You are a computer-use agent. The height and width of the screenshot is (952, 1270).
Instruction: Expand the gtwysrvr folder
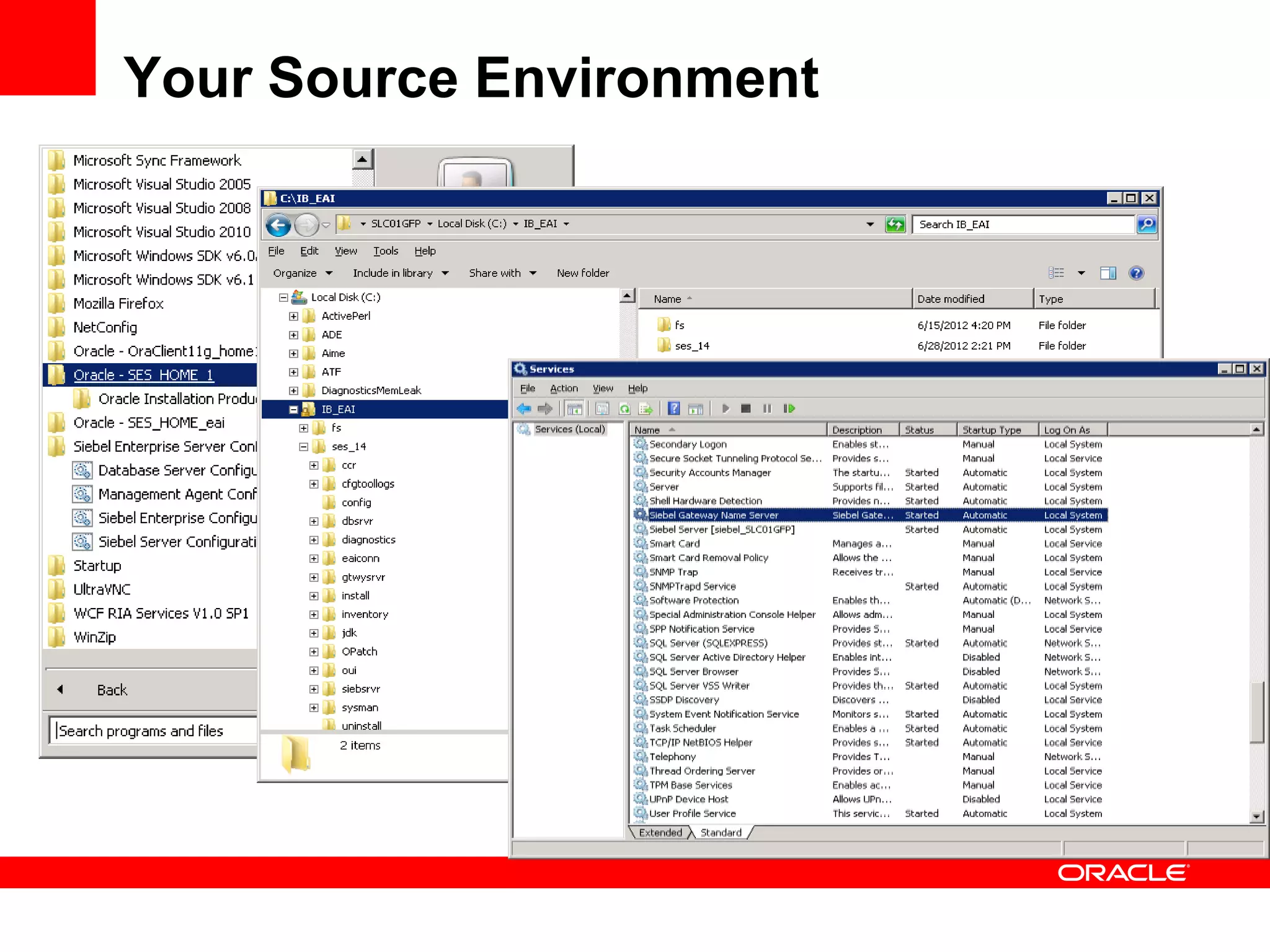314,578
